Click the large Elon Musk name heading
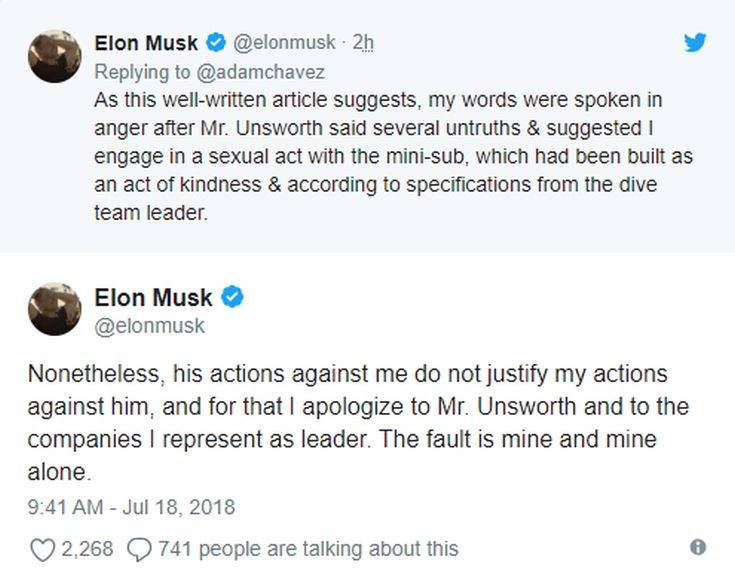 click(x=153, y=297)
